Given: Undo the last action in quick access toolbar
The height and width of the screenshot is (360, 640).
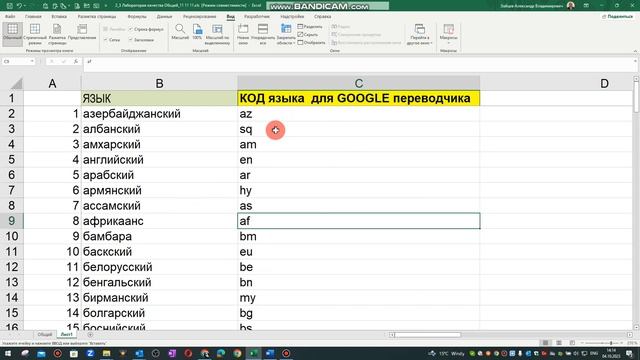Looking at the screenshot, I should [19, 6].
